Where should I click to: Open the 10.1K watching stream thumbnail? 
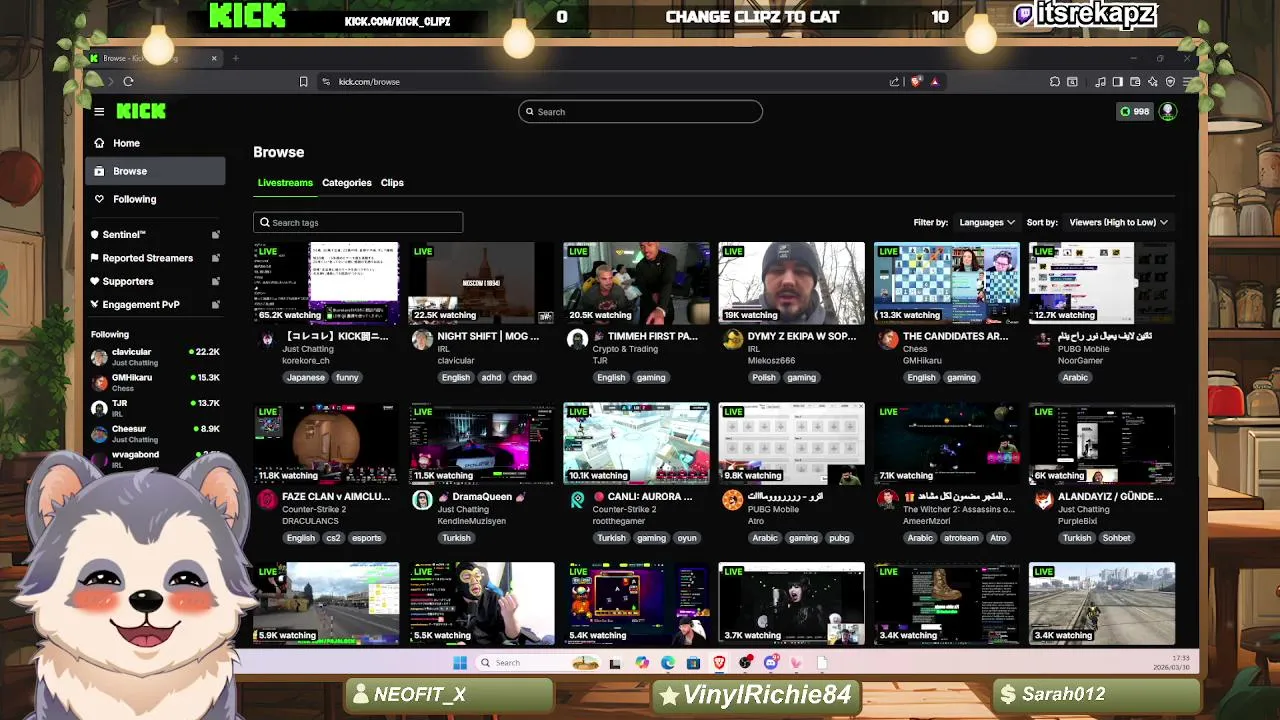click(x=636, y=443)
